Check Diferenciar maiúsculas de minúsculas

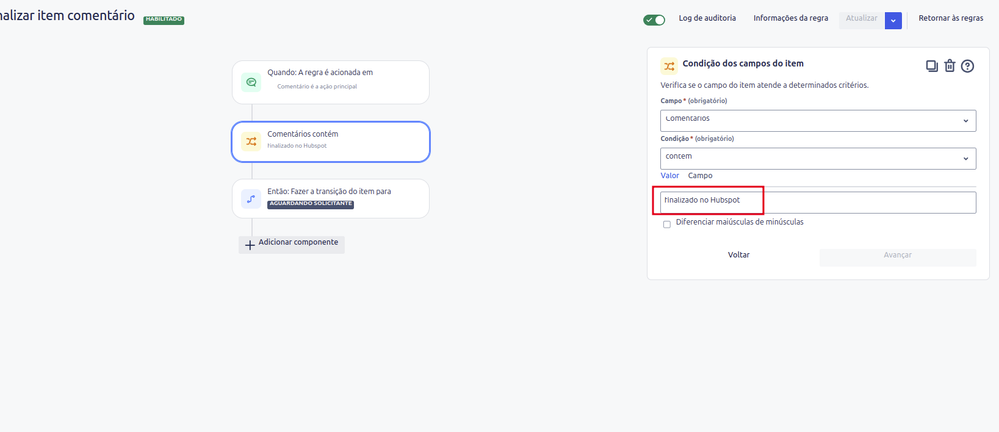(x=667, y=224)
